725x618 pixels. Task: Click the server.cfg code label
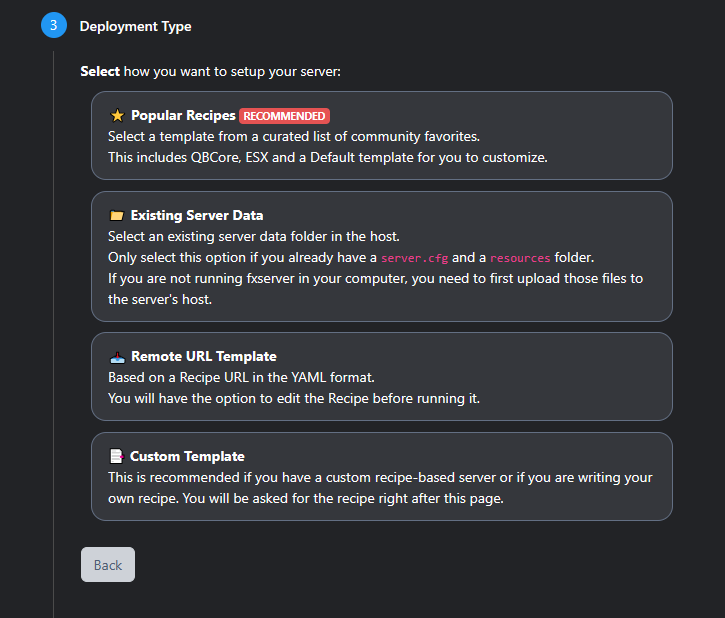[414, 257]
